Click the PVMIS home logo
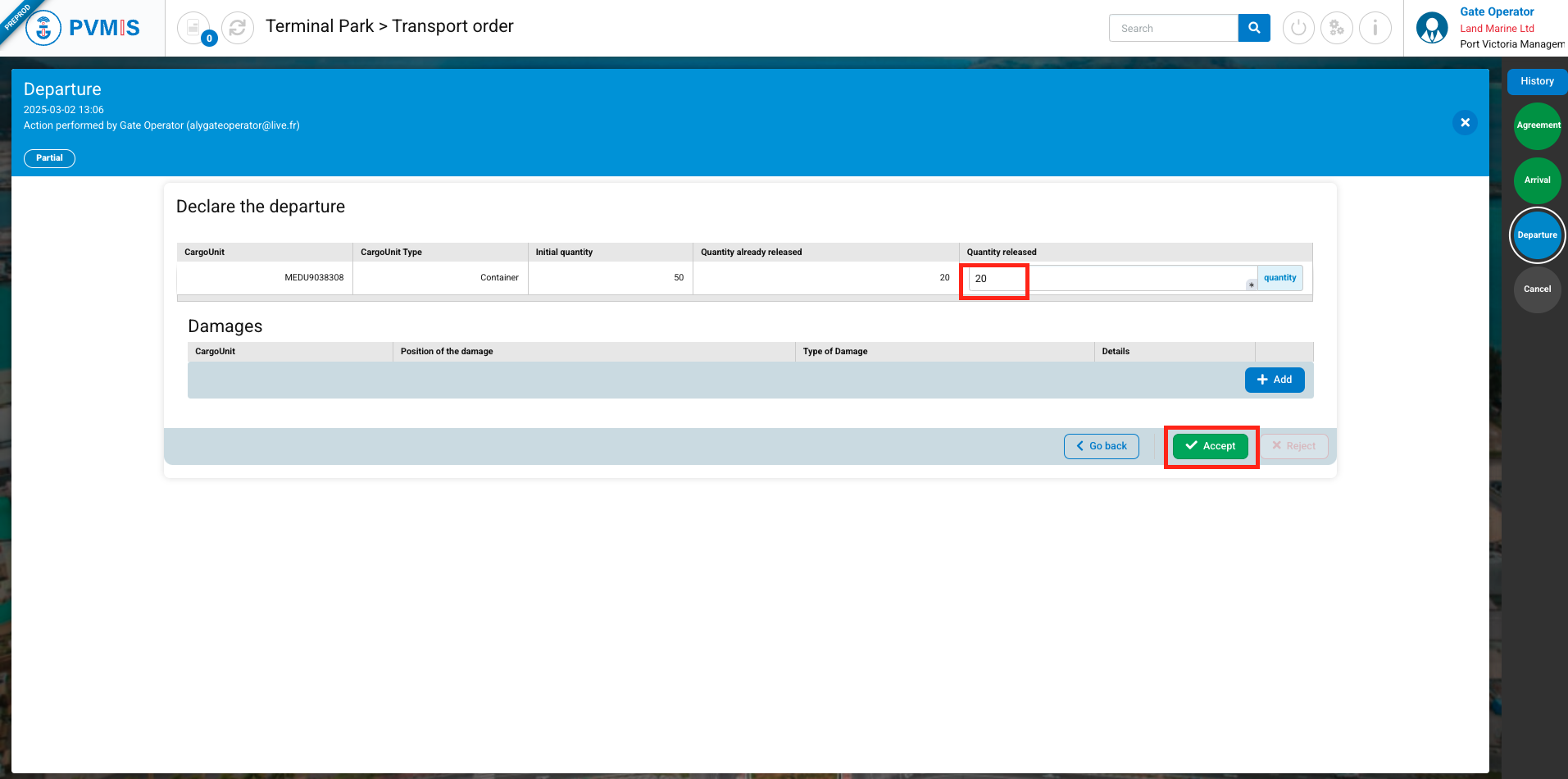The image size is (1568, 779). click(x=83, y=28)
